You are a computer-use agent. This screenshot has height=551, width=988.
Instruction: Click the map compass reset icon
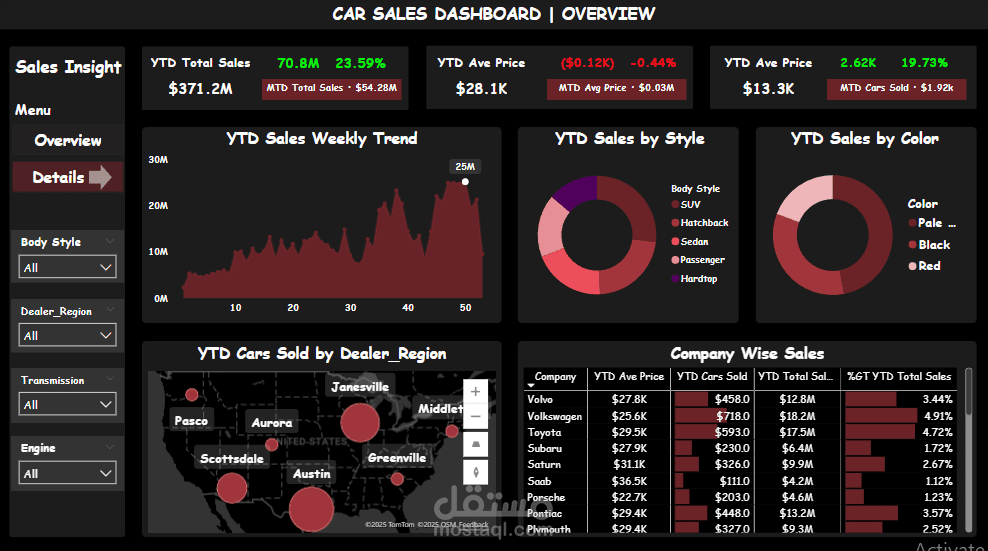[476, 472]
